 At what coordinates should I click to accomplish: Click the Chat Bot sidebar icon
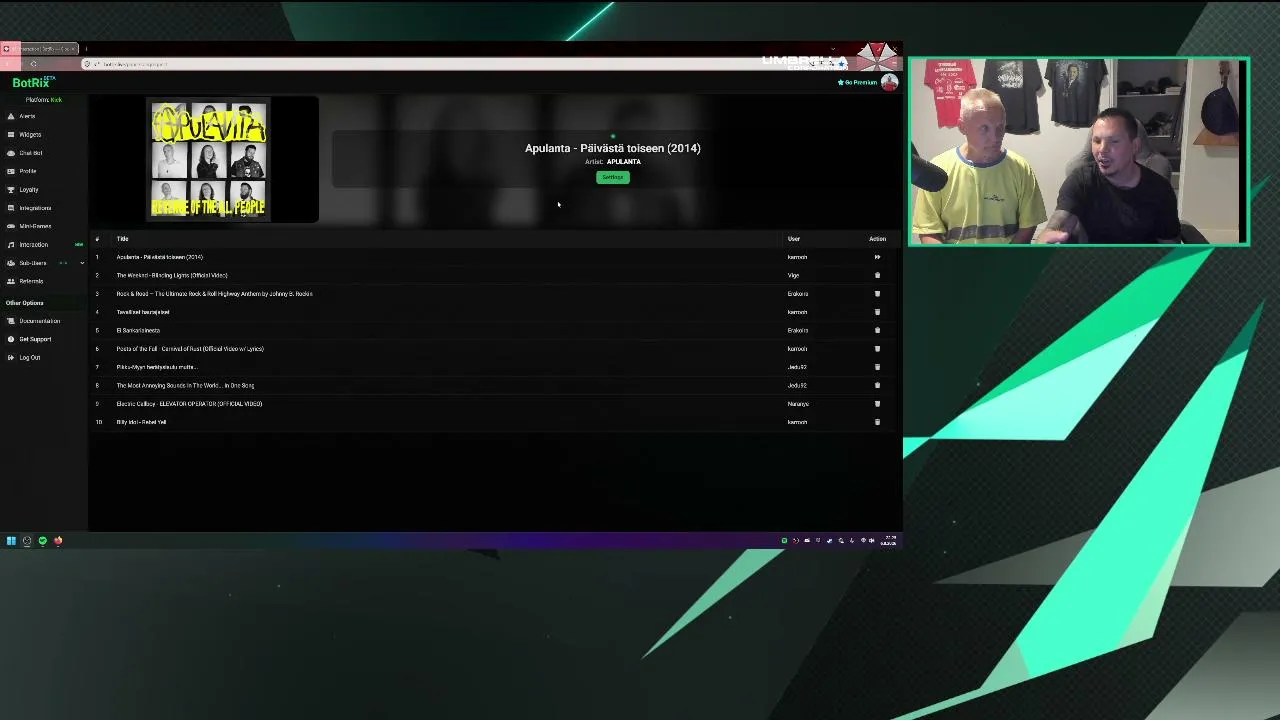pos(11,153)
